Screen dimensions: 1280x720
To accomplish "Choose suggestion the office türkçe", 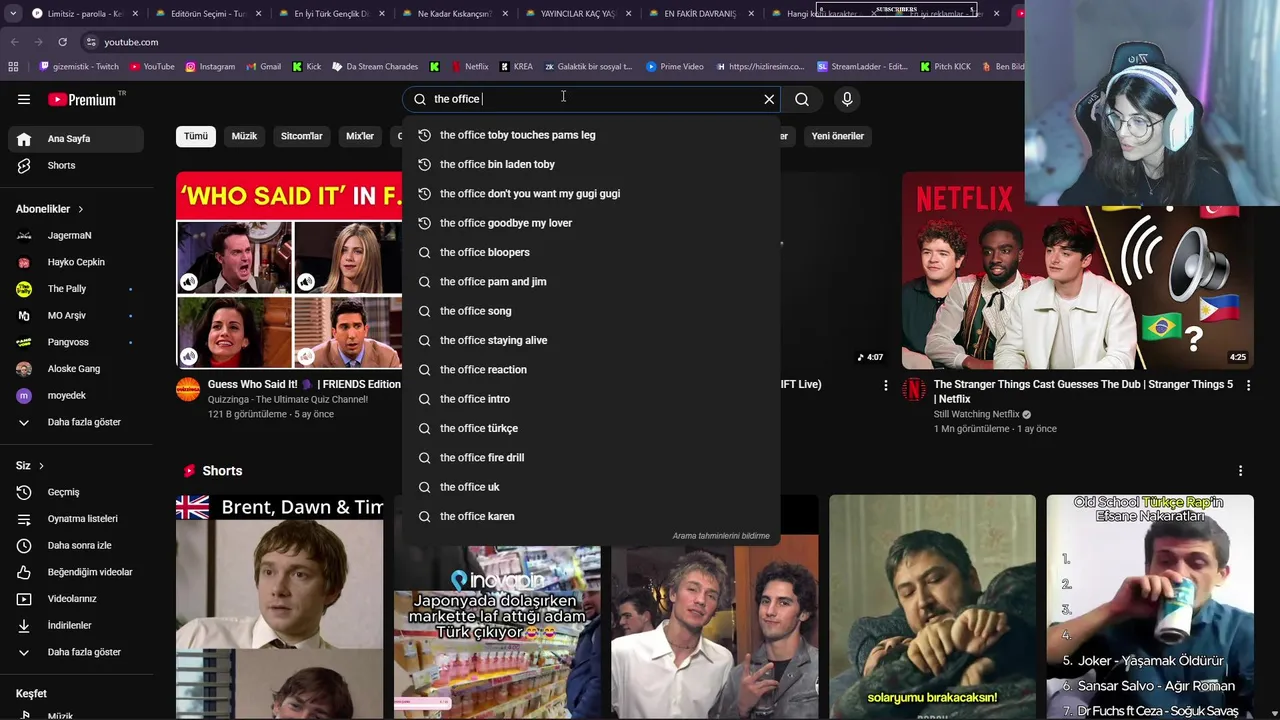I will coord(591,428).
